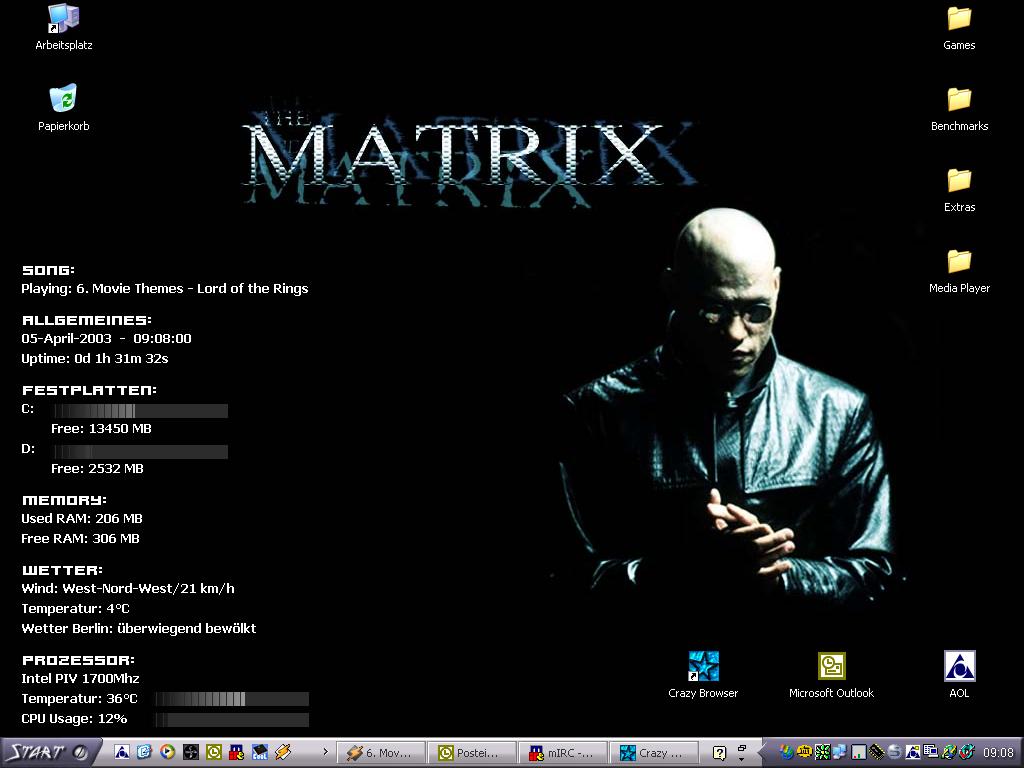1024x768 pixels.
Task: Click the memory chip tray icon
Action: point(877,752)
